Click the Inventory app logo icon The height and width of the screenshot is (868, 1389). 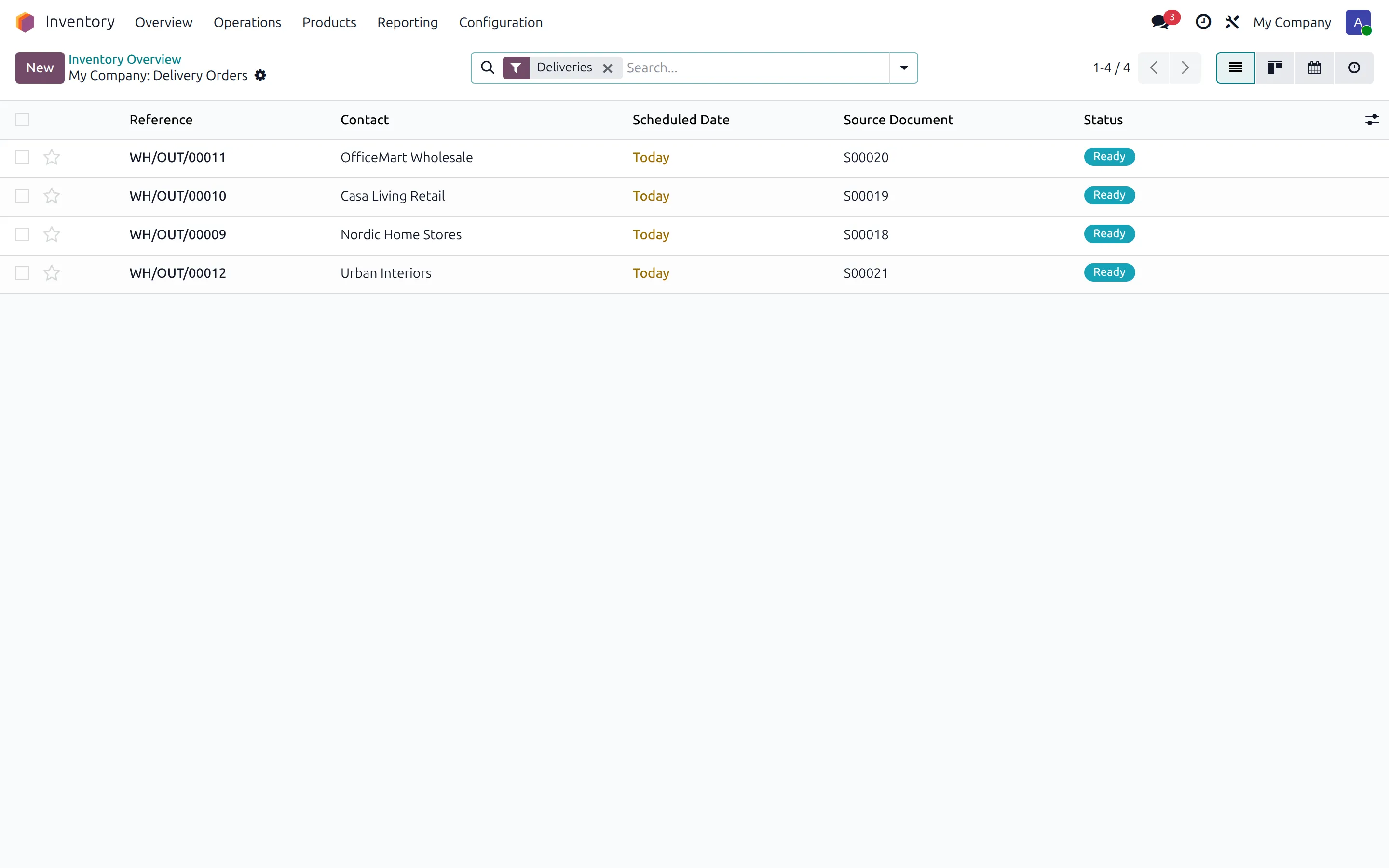25,22
